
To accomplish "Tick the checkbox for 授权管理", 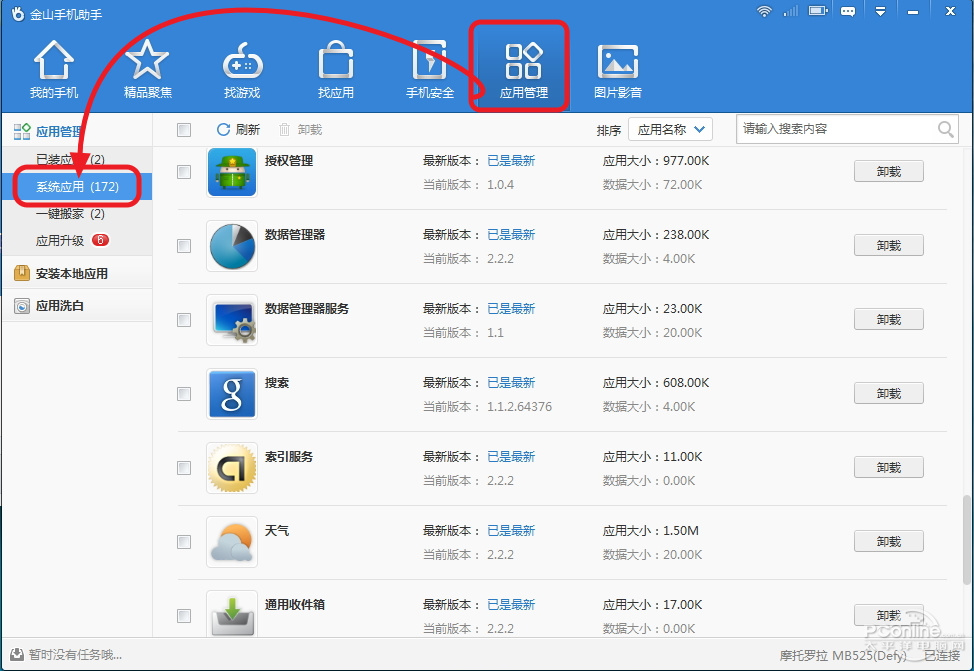I will (x=184, y=172).
